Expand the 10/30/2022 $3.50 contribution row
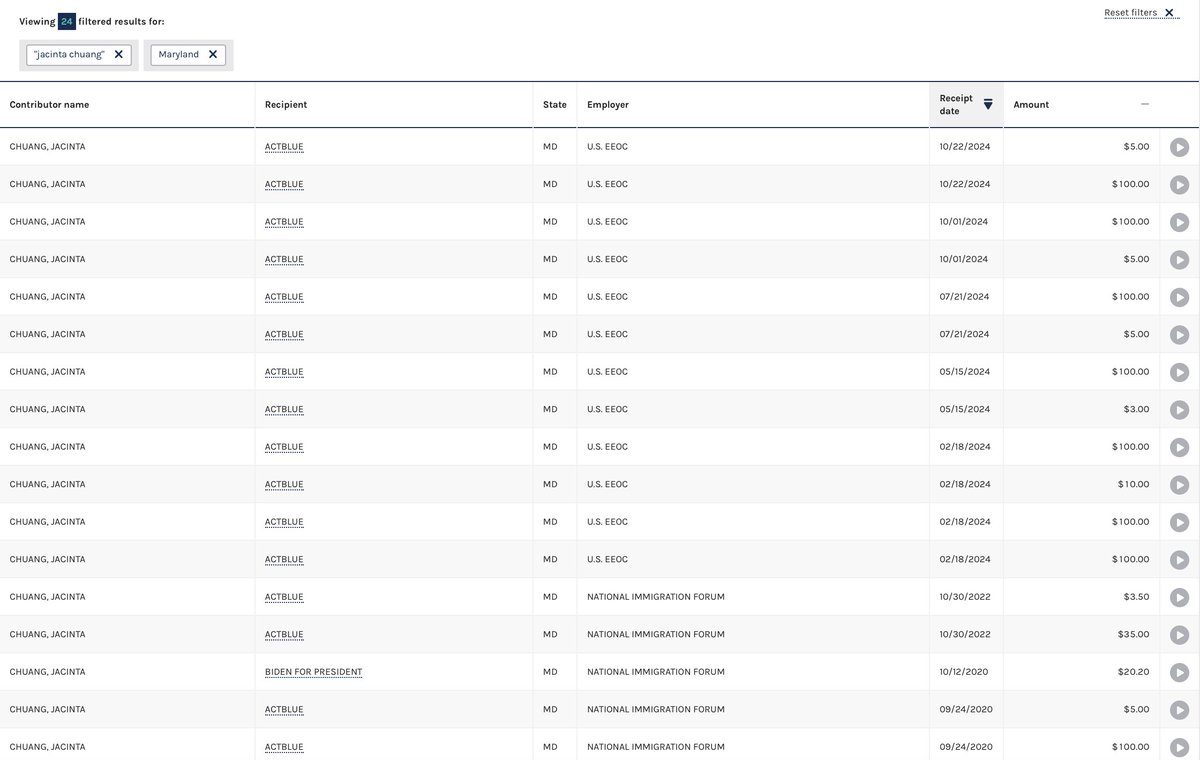This screenshot has height=760, width=1200. coord(1179,597)
